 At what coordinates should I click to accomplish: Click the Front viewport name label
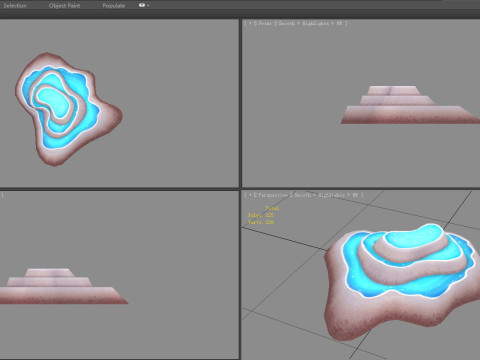tap(265, 23)
